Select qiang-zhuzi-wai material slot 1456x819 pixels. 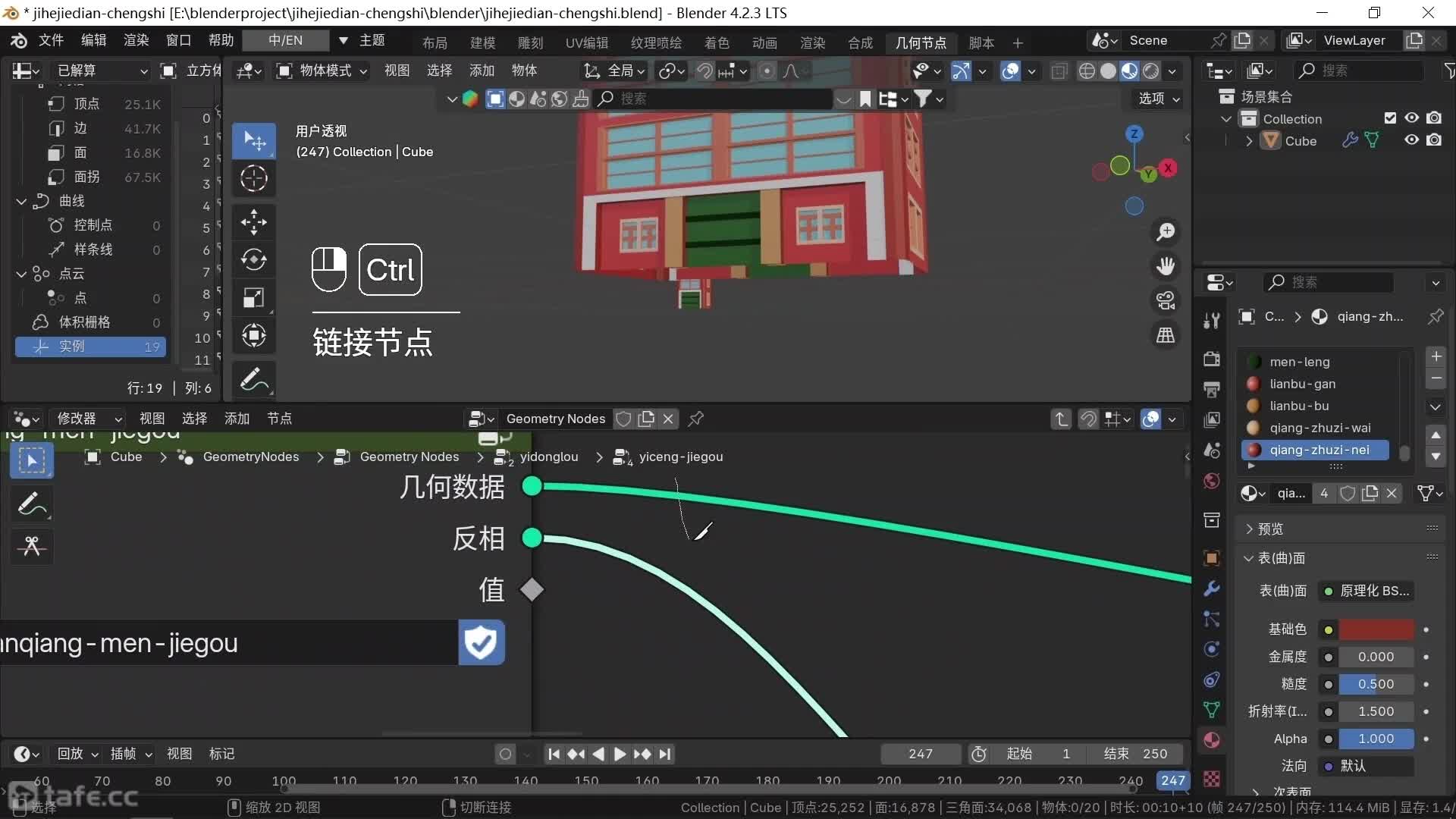1319,428
